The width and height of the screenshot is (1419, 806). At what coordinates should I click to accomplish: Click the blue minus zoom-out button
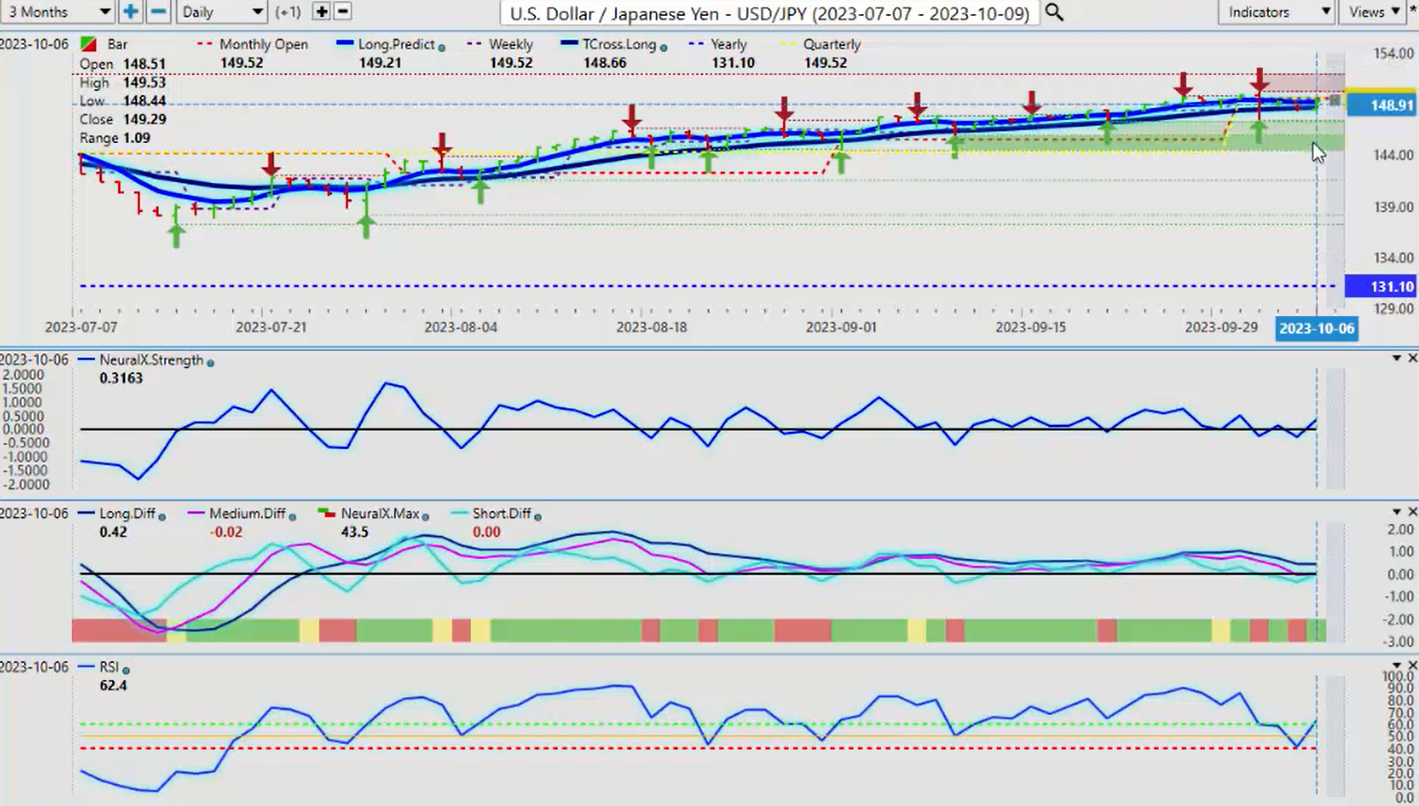click(158, 12)
